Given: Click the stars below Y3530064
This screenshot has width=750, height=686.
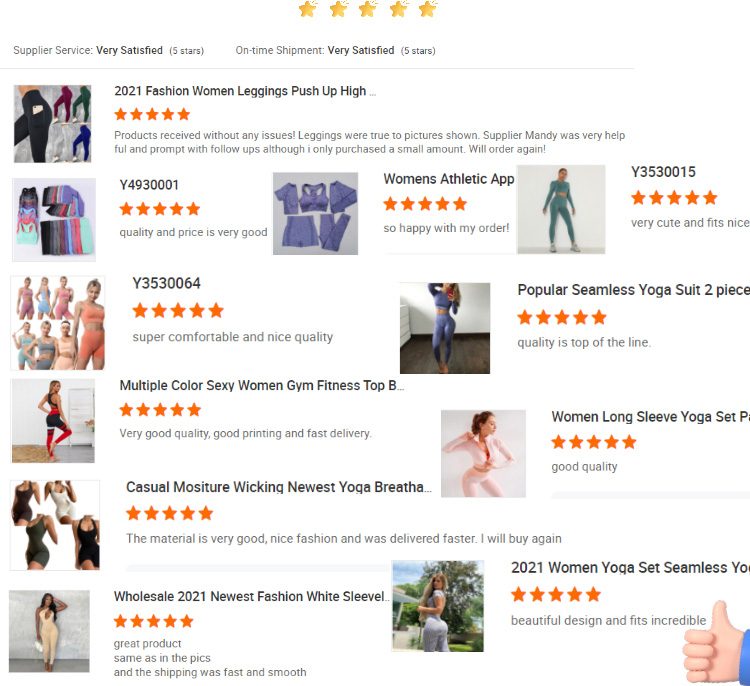Looking at the screenshot, I should (178, 310).
